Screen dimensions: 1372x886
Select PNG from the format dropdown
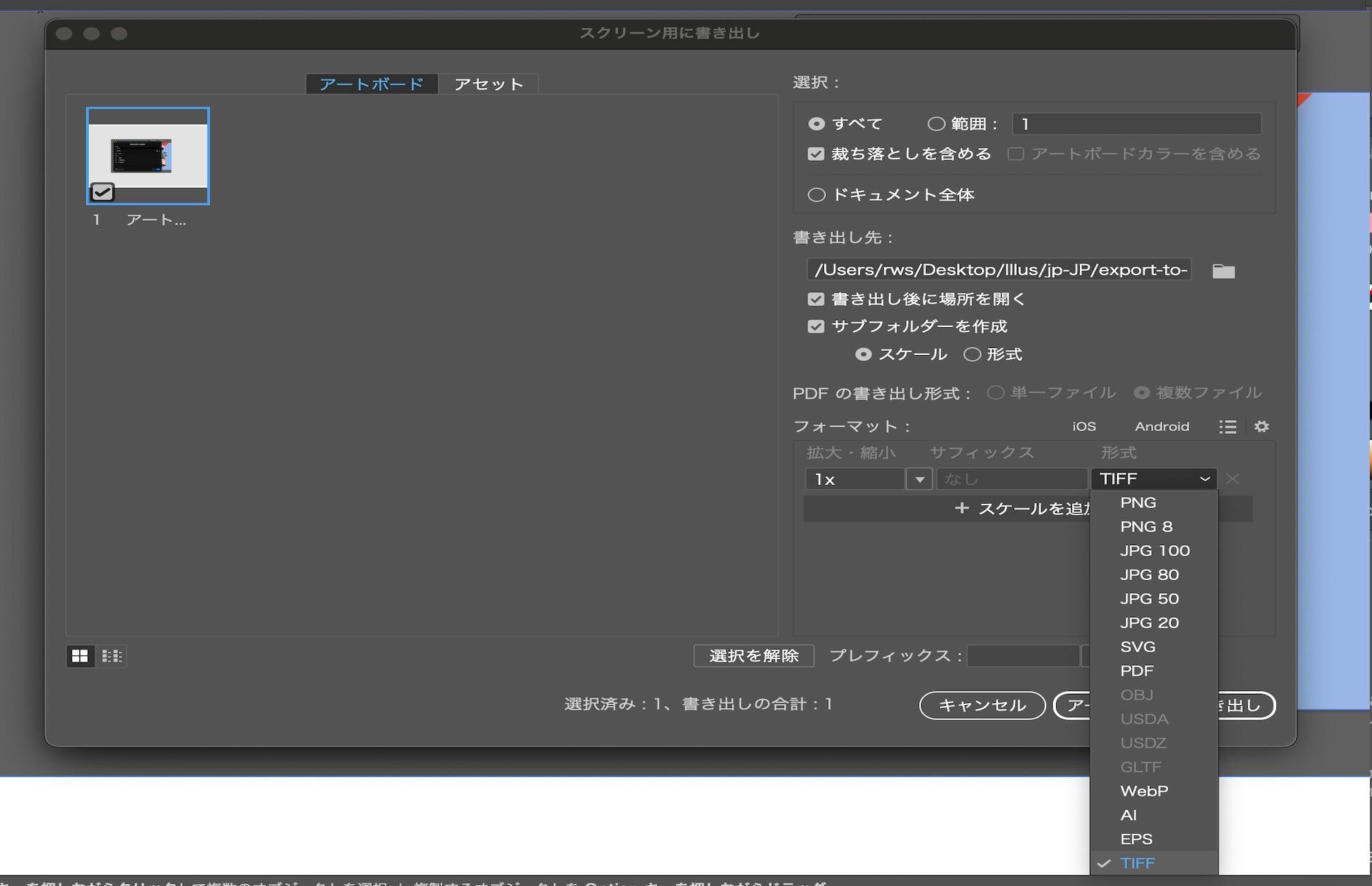tap(1138, 502)
